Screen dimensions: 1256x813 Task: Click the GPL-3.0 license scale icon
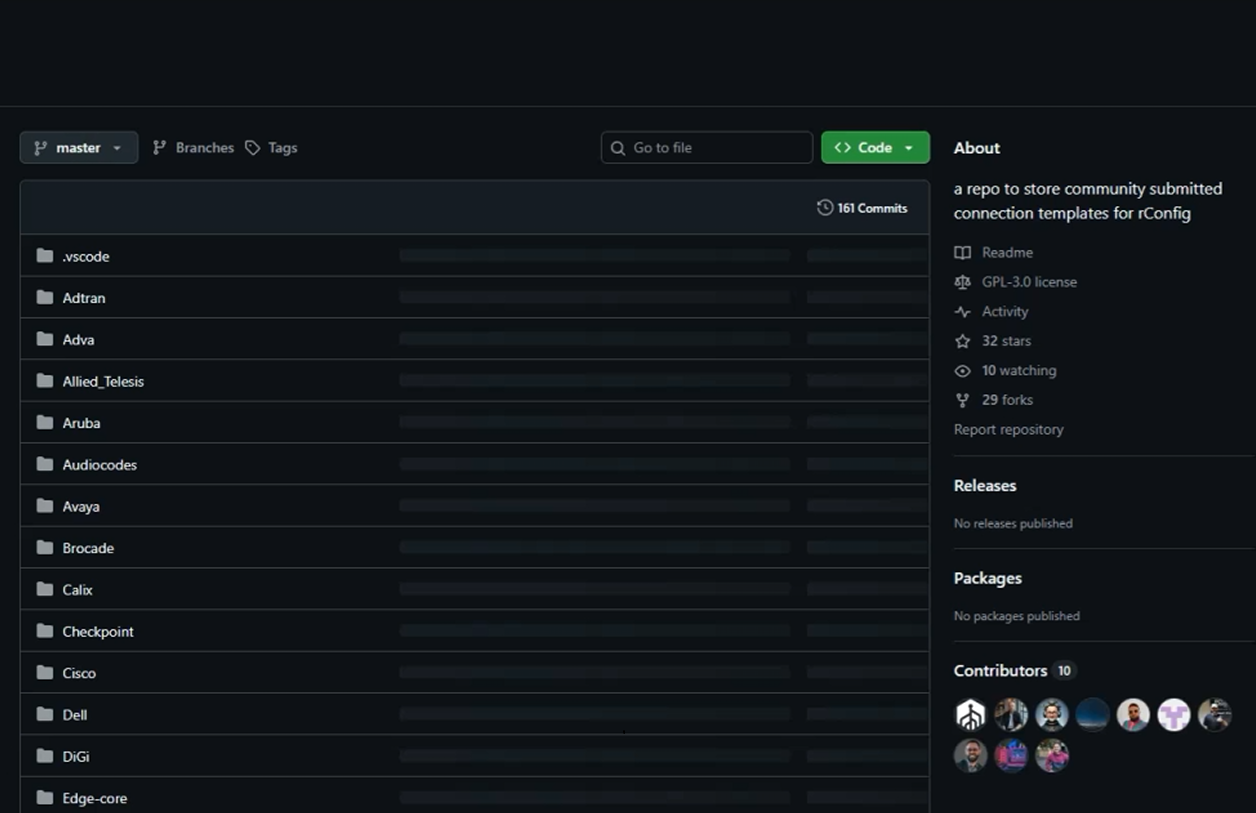962,282
